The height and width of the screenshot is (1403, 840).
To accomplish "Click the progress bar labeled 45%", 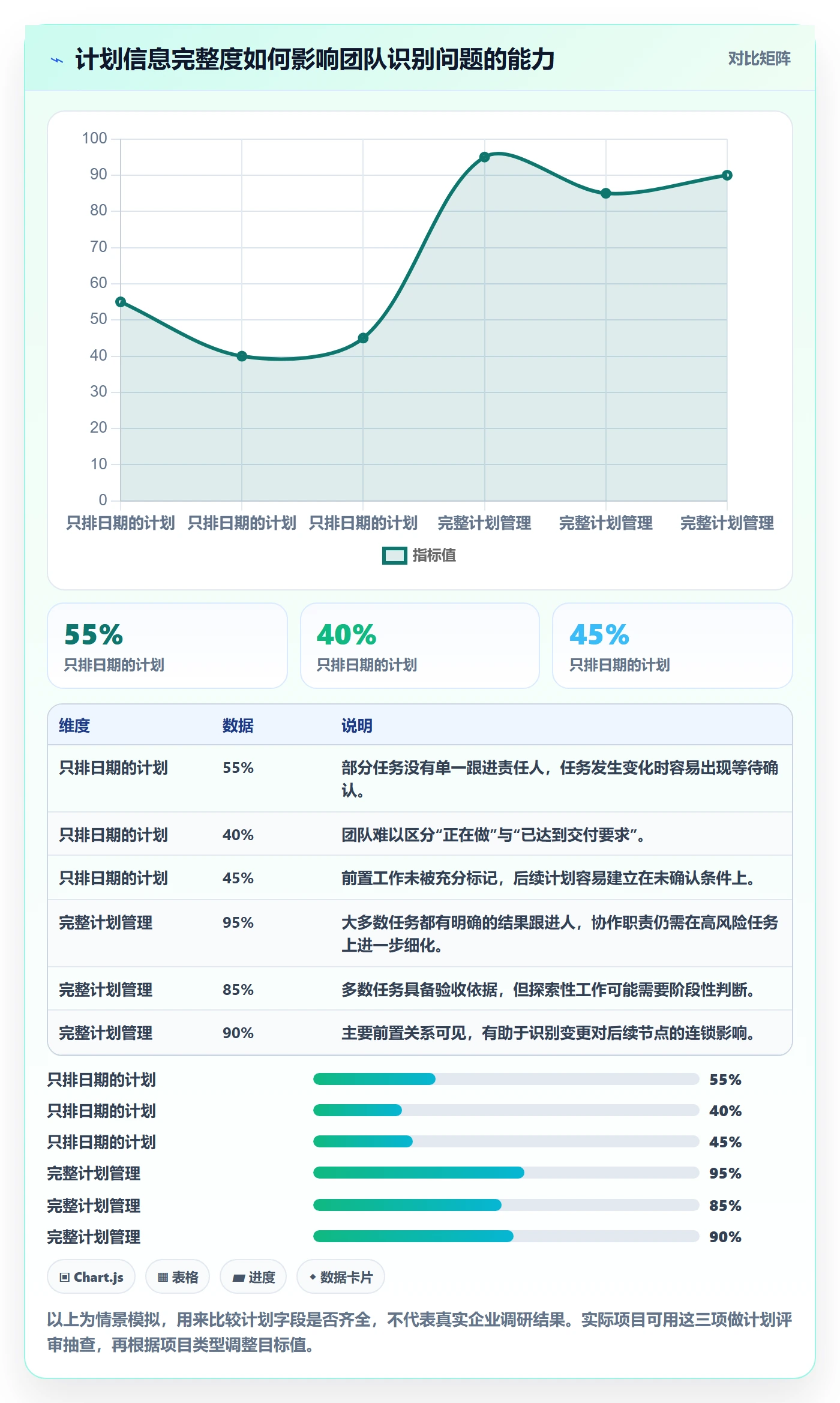I will (506, 1141).
